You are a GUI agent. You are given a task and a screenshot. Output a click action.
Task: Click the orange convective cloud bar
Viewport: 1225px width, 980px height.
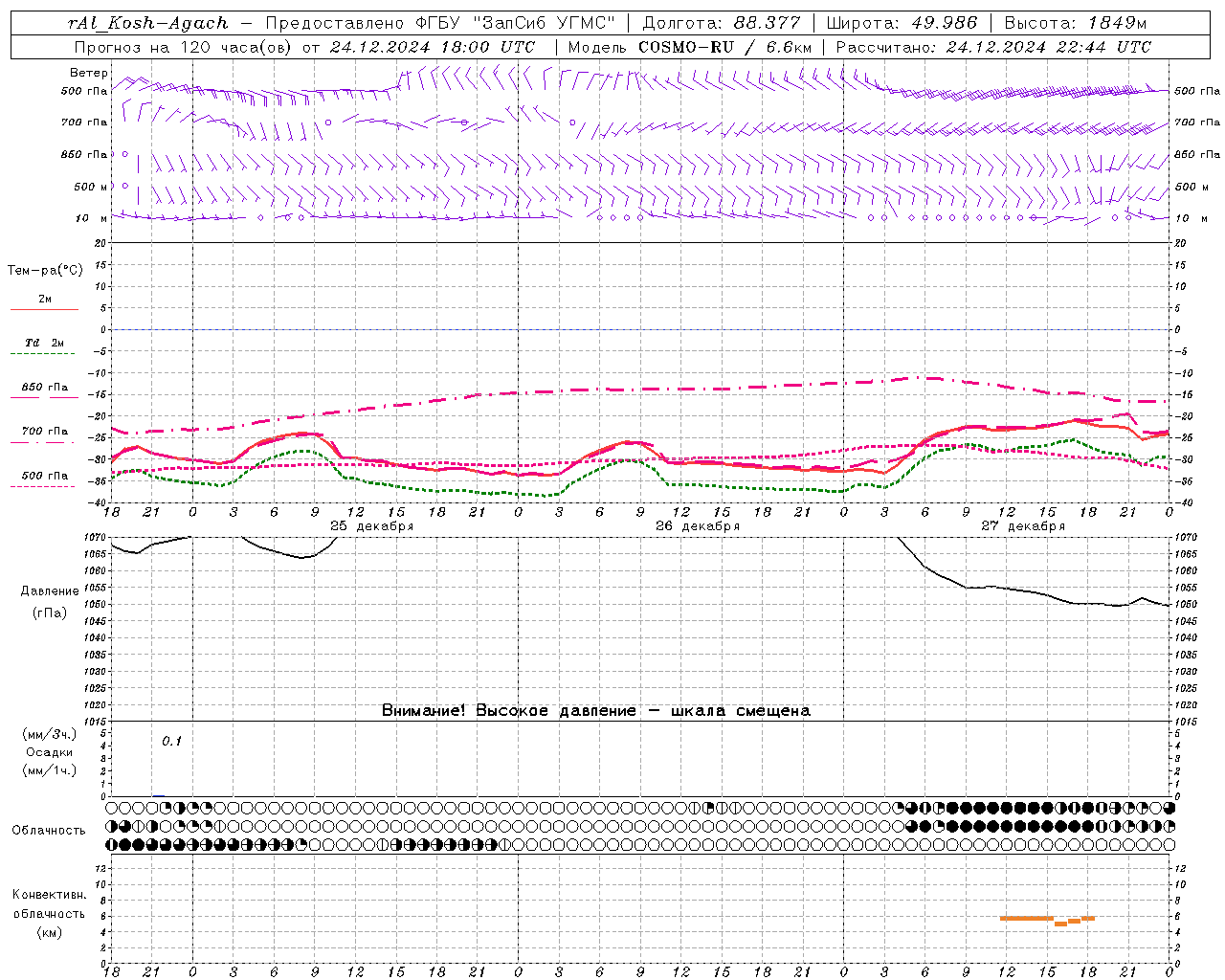1047,920
